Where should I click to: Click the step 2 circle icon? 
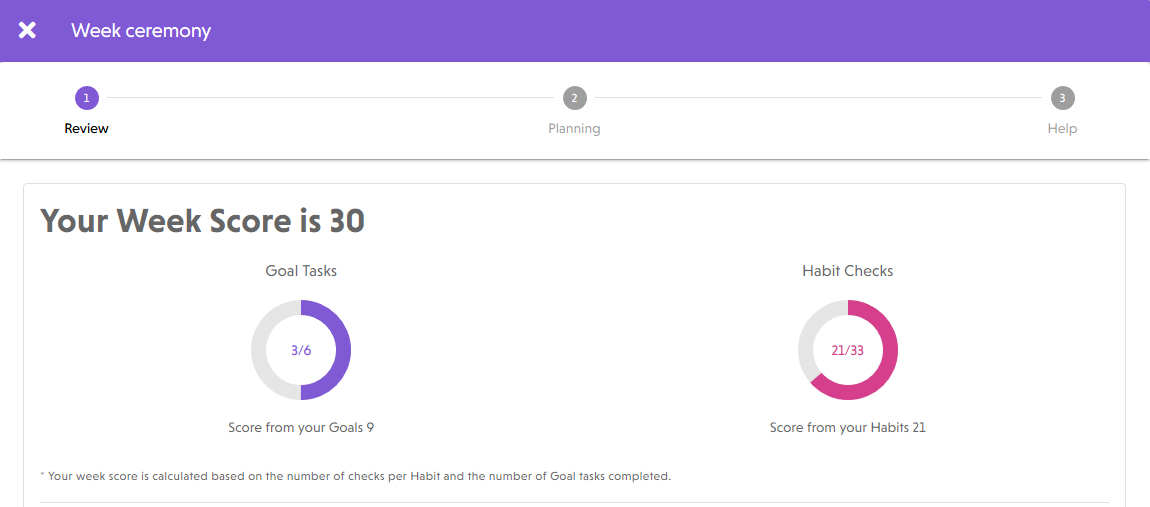[574, 98]
